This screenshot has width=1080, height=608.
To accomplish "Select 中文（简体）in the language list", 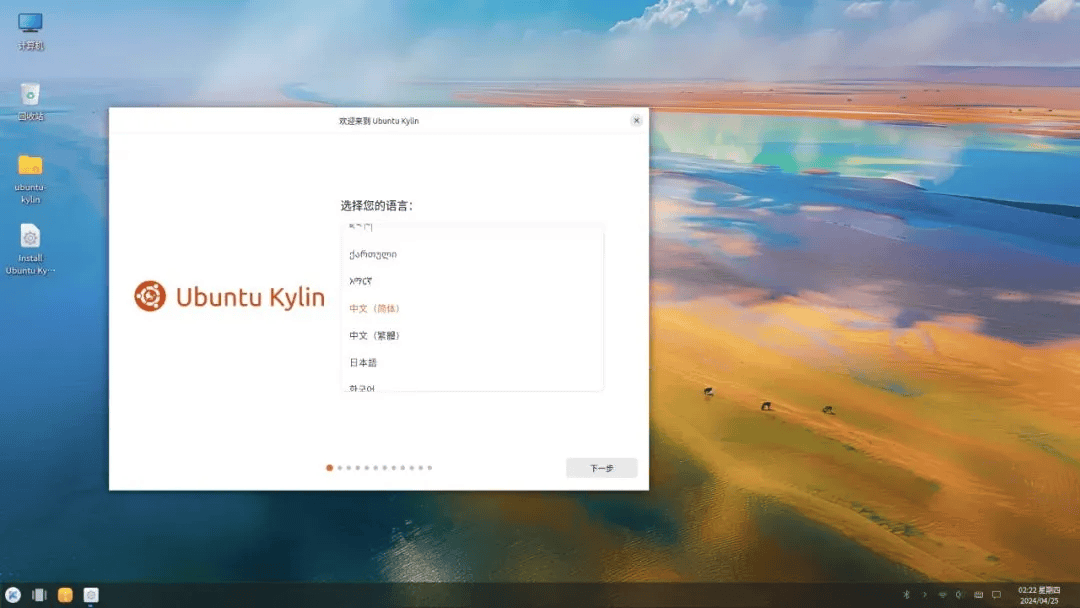I will pos(375,309).
